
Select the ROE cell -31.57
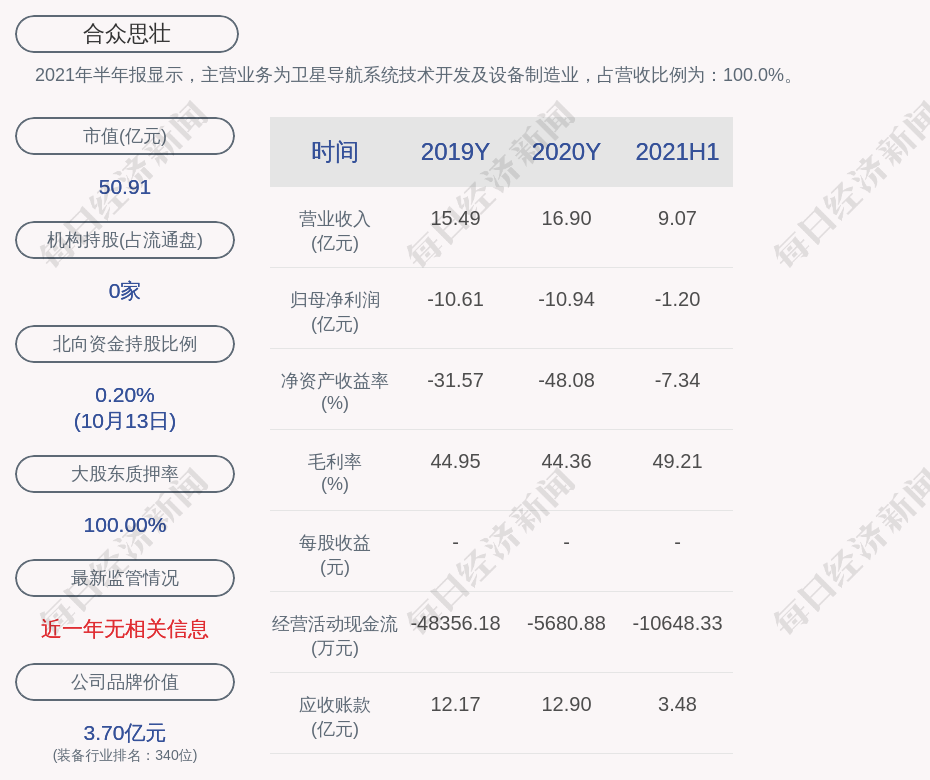point(456,380)
